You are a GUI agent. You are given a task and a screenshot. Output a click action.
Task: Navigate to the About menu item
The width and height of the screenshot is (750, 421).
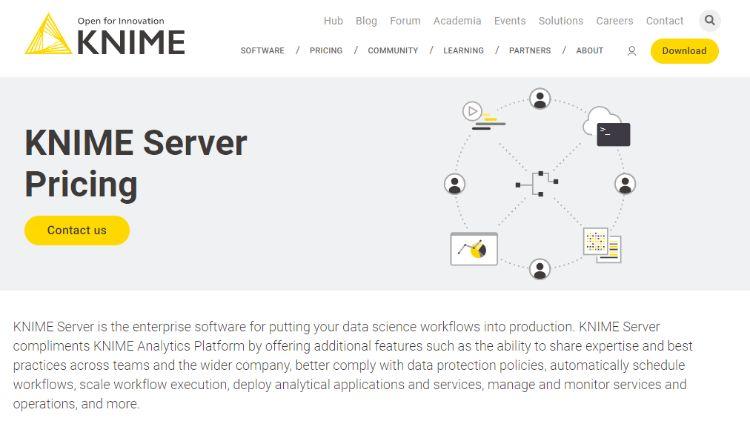point(589,51)
